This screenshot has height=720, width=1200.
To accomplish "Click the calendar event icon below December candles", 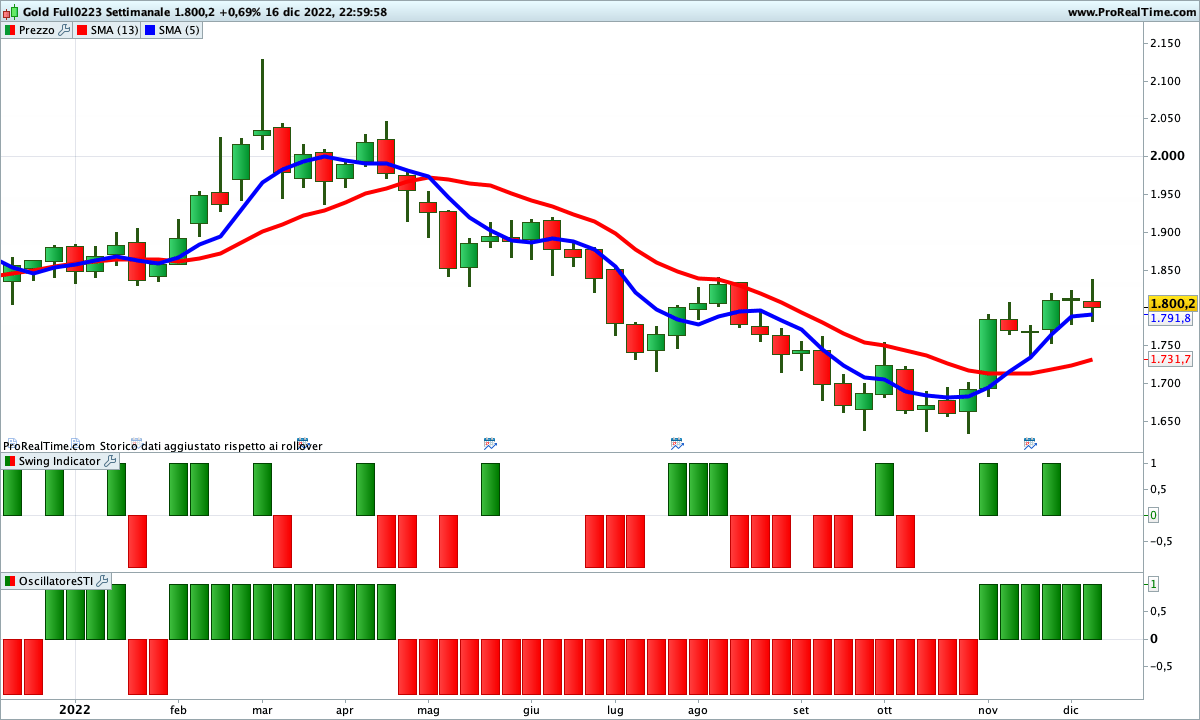I will point(1030,442).
